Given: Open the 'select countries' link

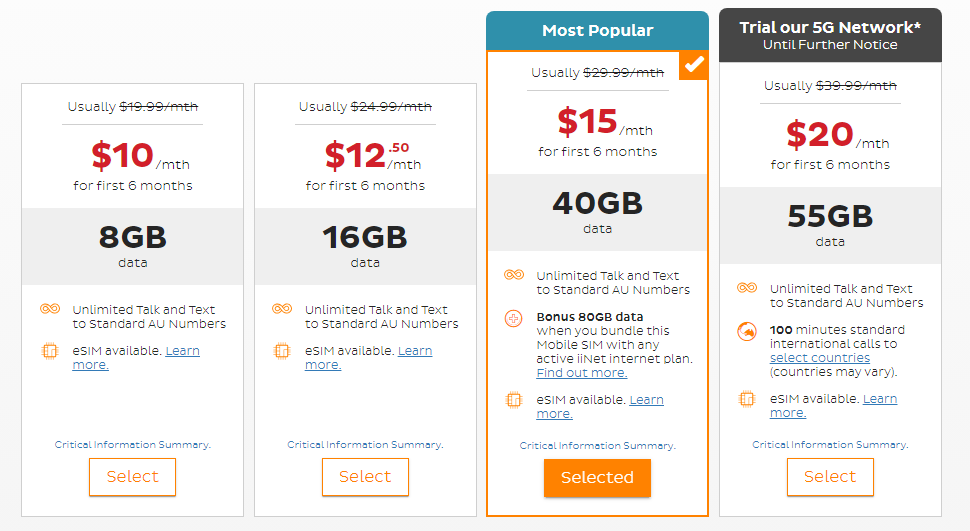Looking at the screenshot, I should point(819,358).
